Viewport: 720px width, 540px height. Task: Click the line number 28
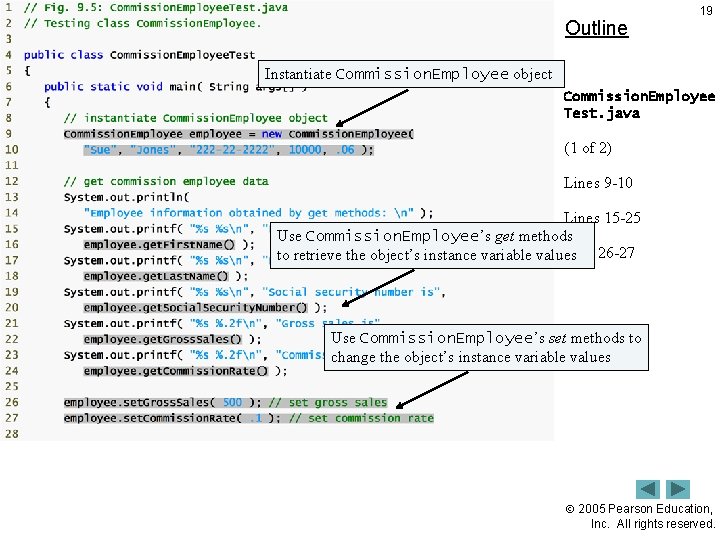pos(12,433)
